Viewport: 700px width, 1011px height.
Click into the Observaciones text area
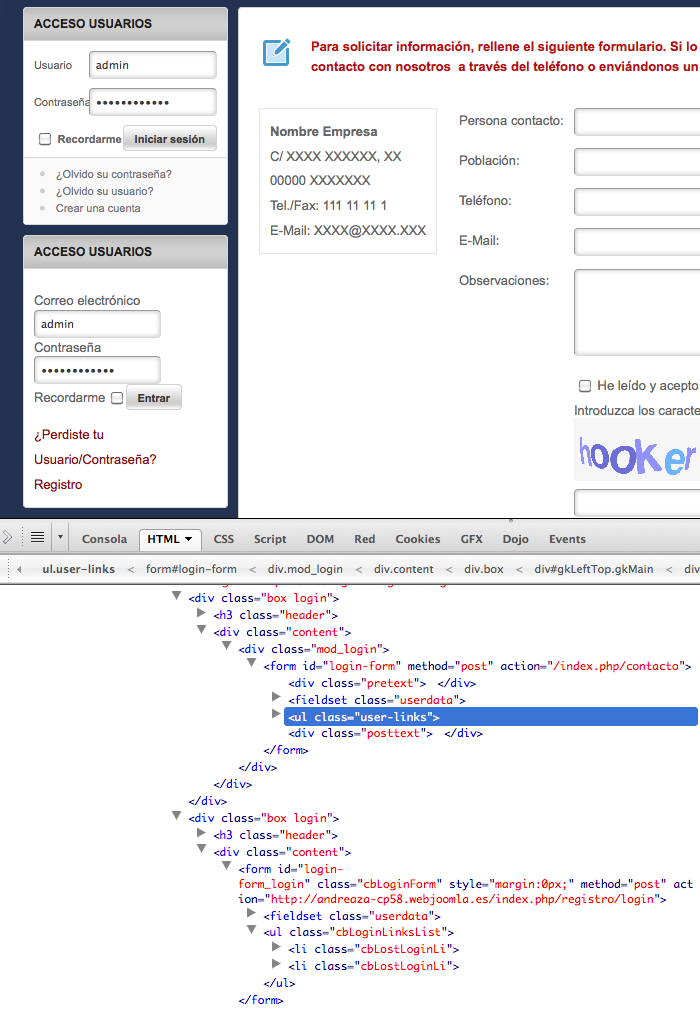tap(637, 312)
